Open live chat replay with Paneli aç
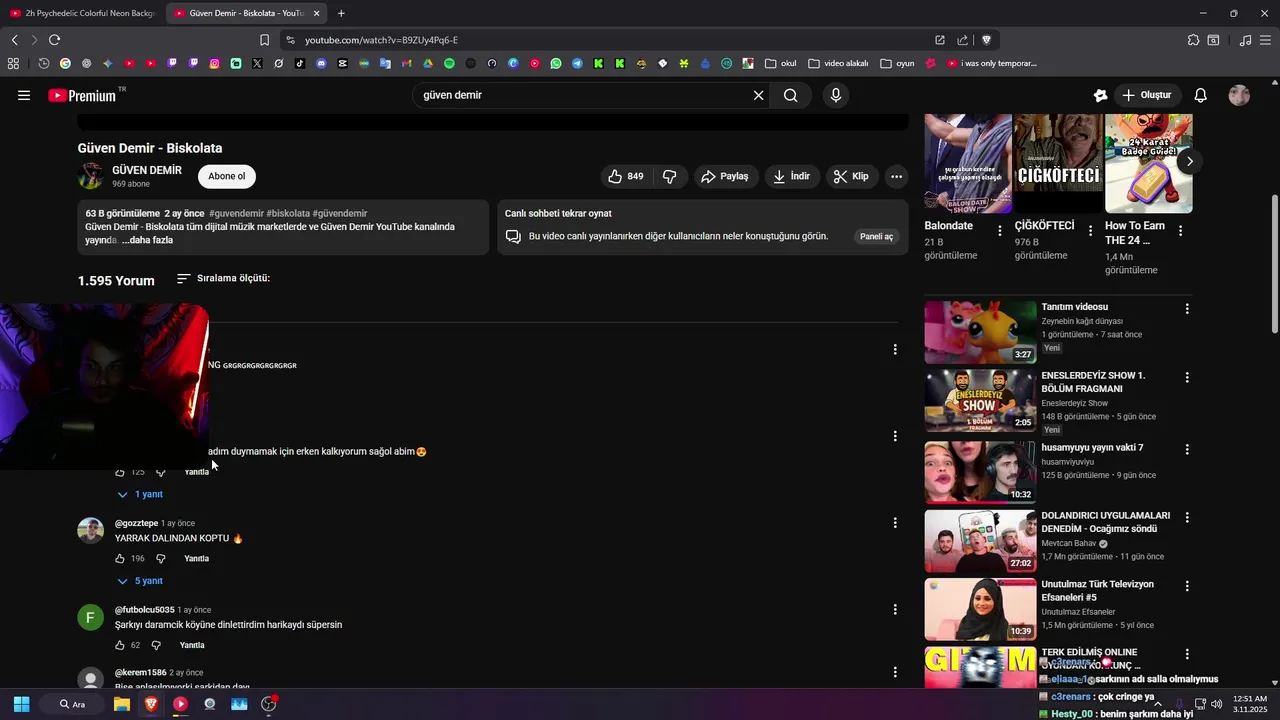This screenshot has height=720, width=1280. 876,236
